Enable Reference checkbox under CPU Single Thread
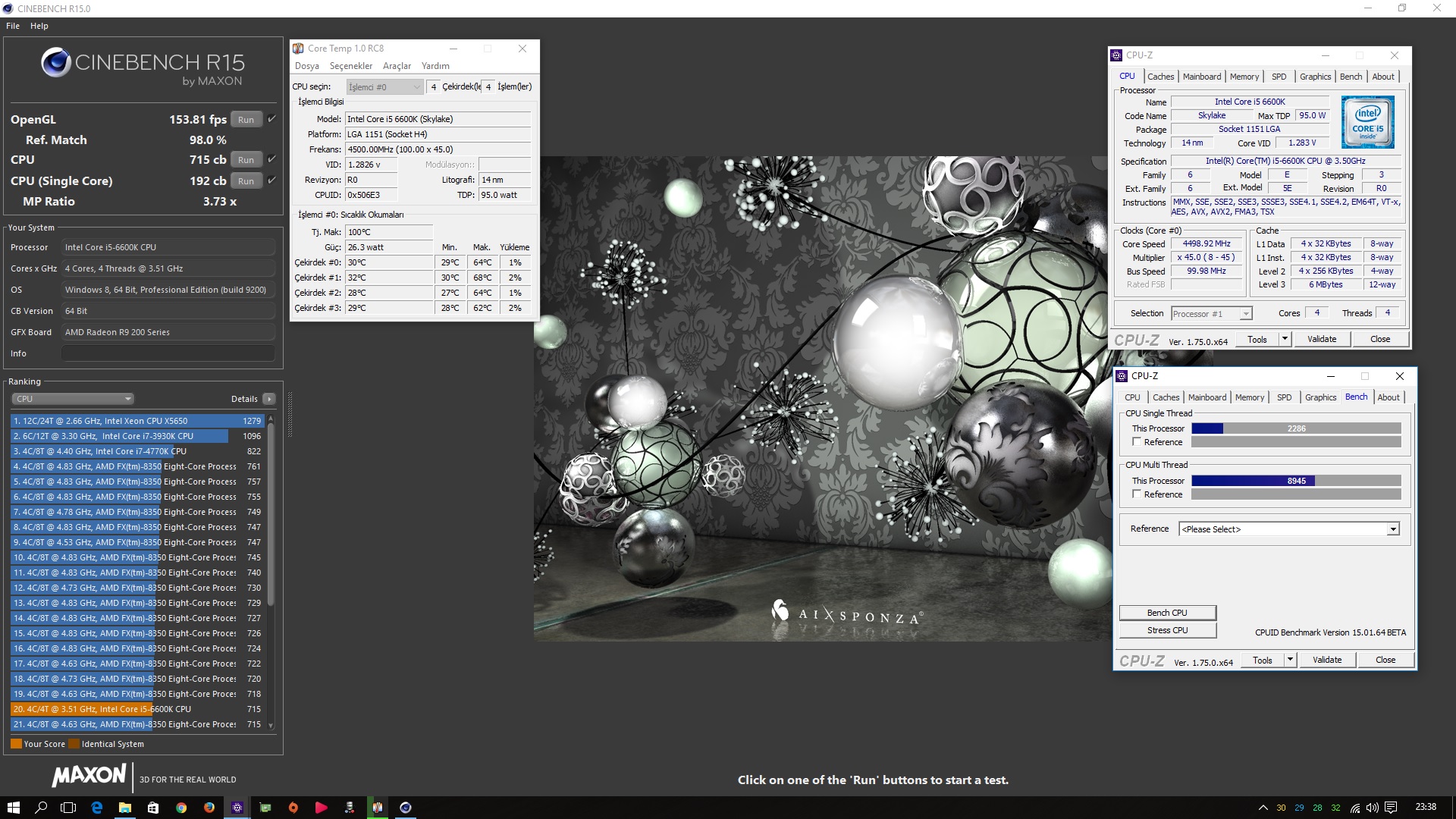 [1137, 442]
